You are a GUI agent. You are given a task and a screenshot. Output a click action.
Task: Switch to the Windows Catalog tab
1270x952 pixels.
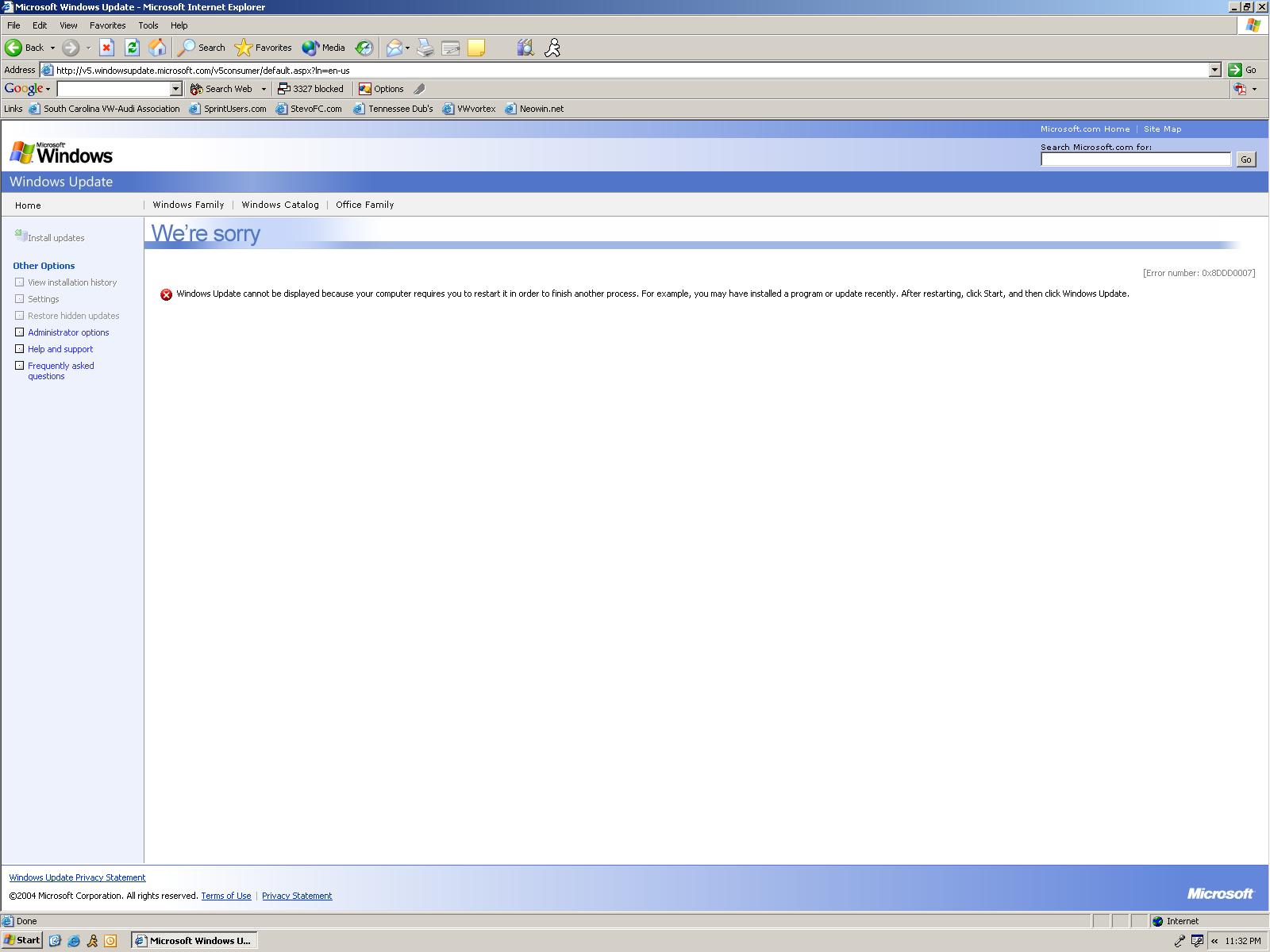click(x=279, y=205)
